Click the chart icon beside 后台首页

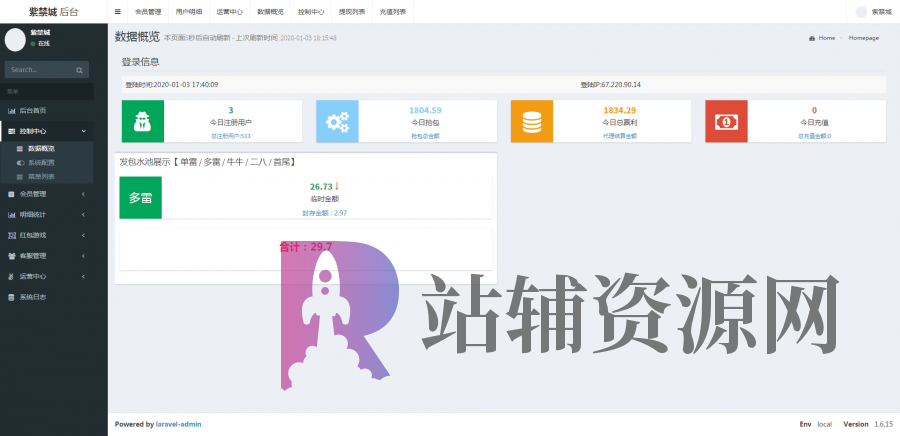(x=11, y=110)
